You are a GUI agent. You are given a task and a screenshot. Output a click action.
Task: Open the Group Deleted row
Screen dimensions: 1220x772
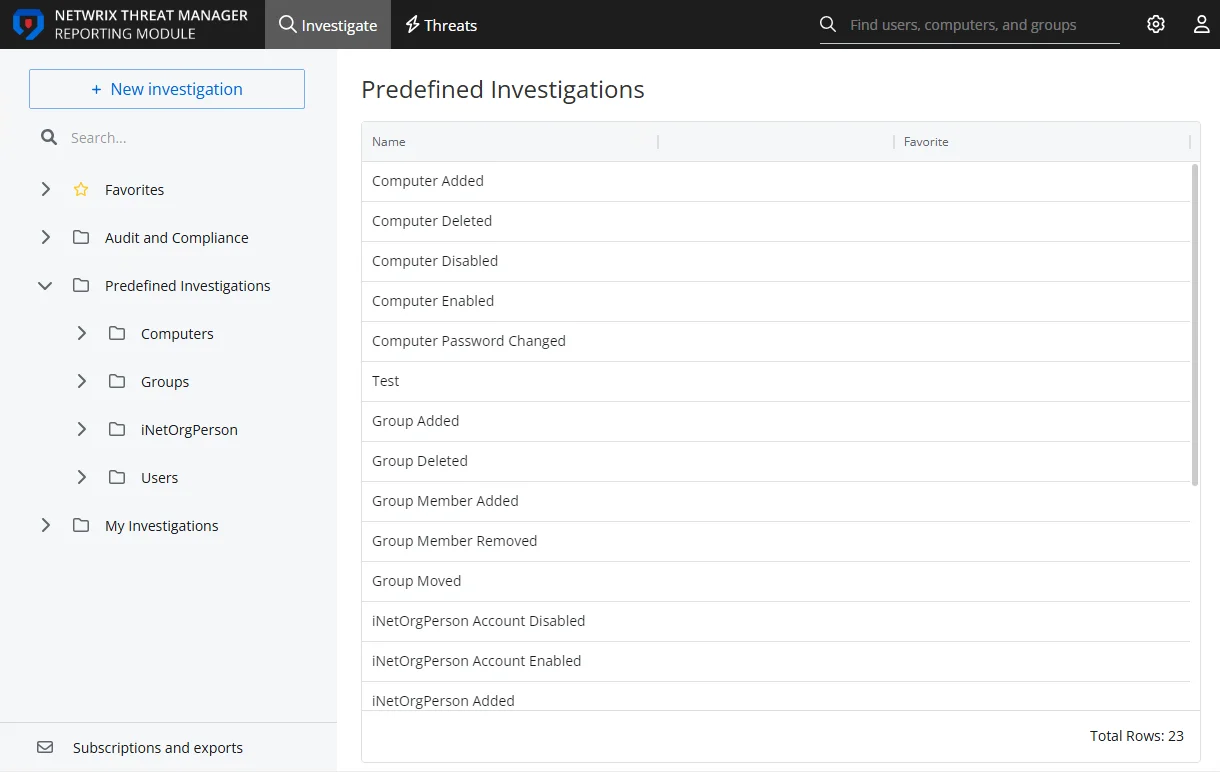pyautogui.click(x=776, y=461)
